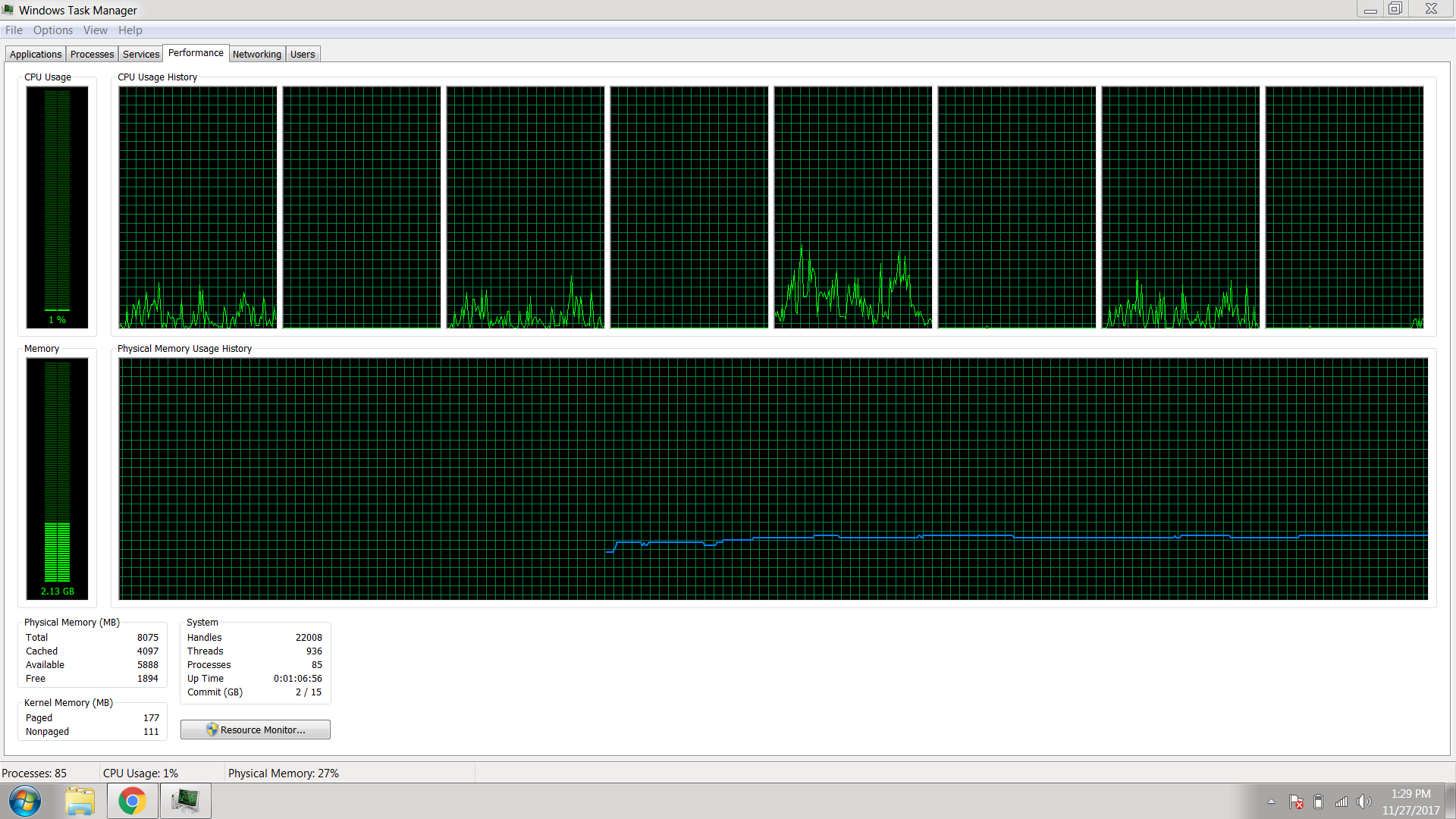The width and height of the screenshot is (1456, 819).
Task: Open the Help menu
Action: (x=130, y=30)
